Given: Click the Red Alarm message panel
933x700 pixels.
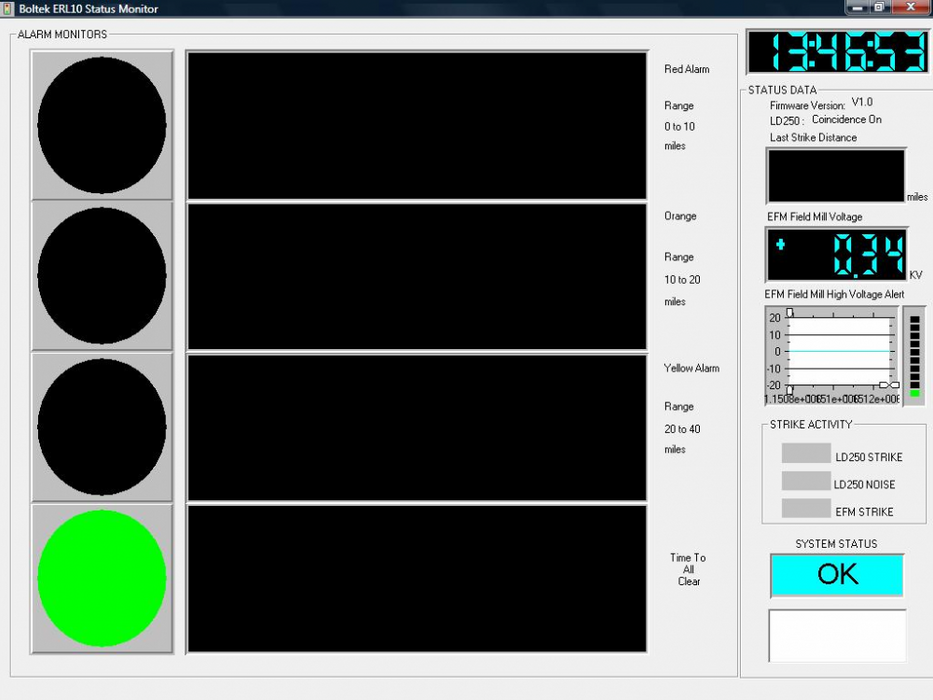Looking at the screenshot, I should (417, 126).
